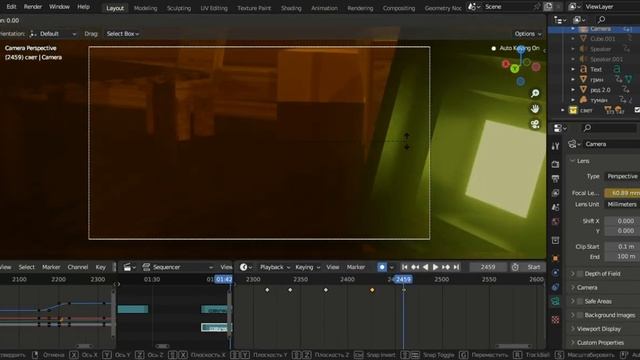This screenshot has height=360, width=640.
Task: Click the current frame field showing 2459
Action: pos(487,267)
